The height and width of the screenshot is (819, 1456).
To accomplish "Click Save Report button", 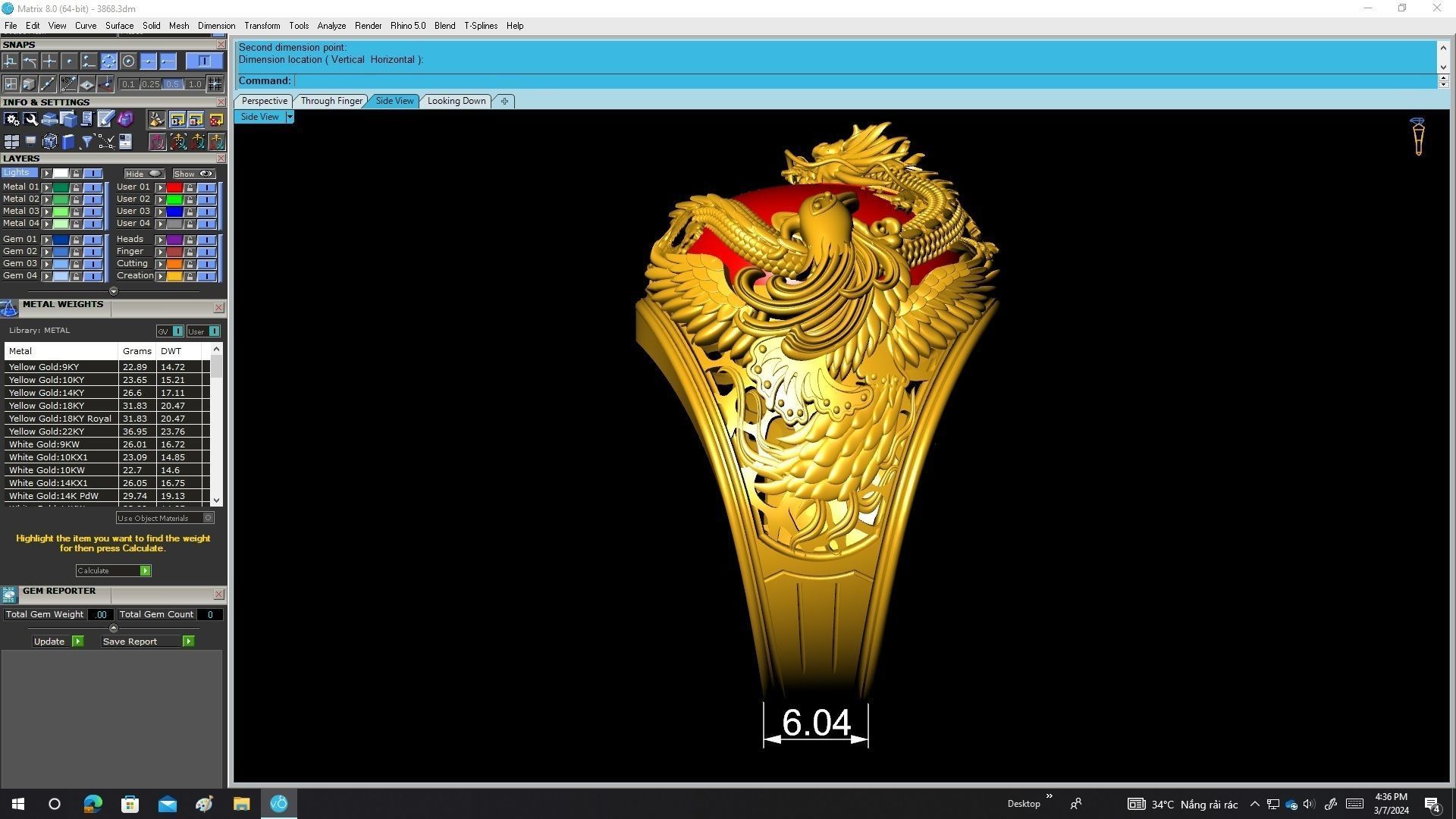I will click(x=148, y=642).
